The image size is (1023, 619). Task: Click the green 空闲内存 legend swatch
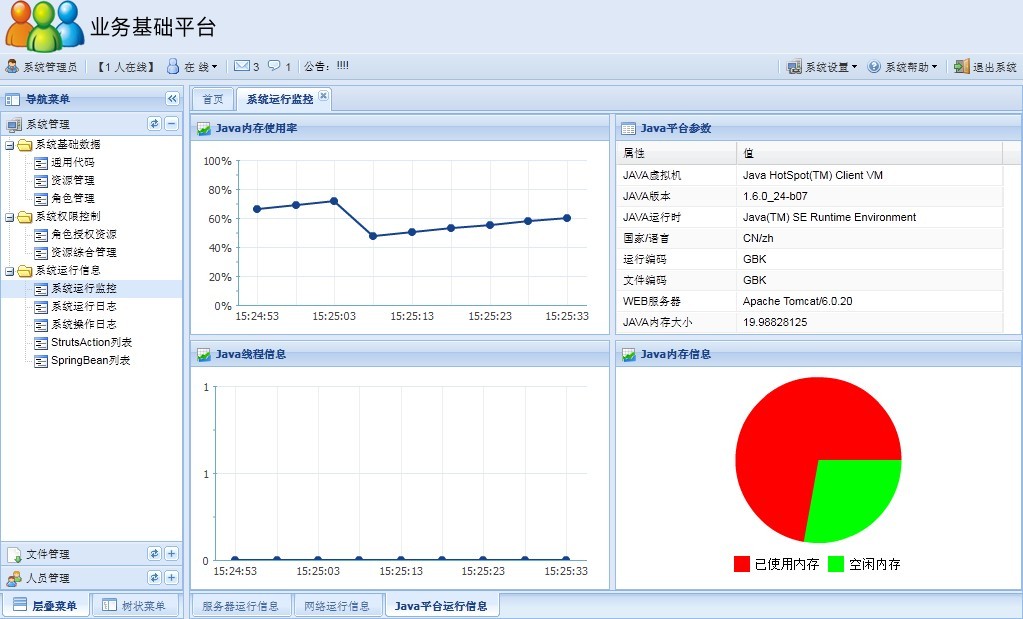coord(836,564)
